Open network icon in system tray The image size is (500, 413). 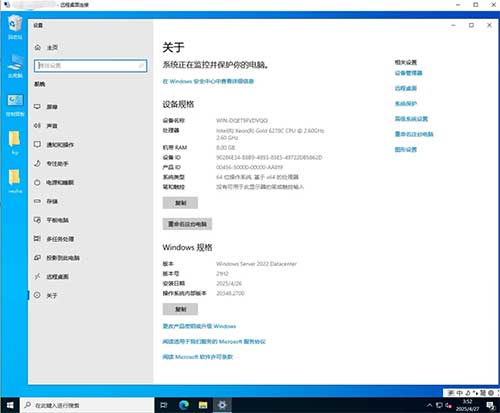(439, 405)
